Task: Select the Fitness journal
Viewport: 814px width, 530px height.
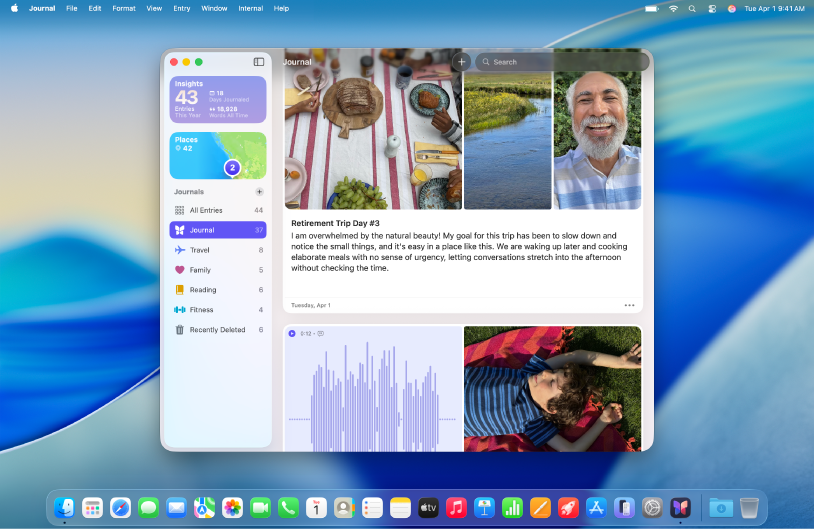Action: 218,310
